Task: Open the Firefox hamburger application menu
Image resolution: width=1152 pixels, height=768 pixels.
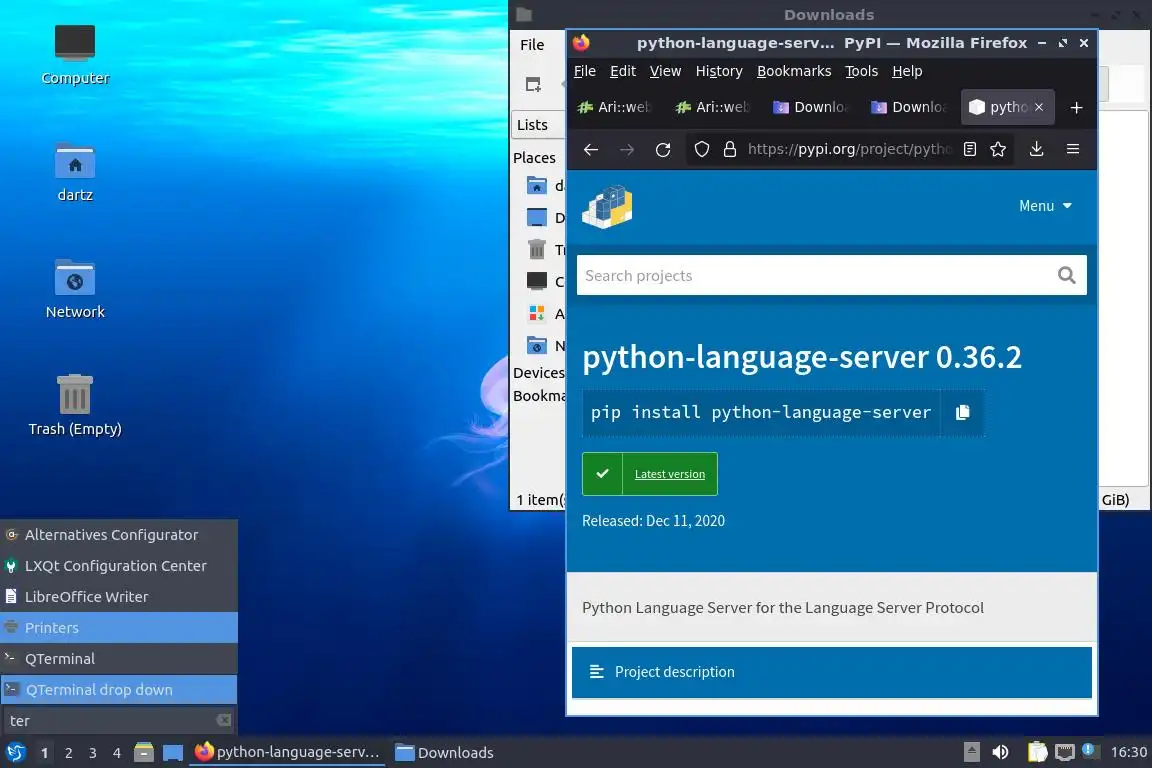Action: click(1073, 149)
